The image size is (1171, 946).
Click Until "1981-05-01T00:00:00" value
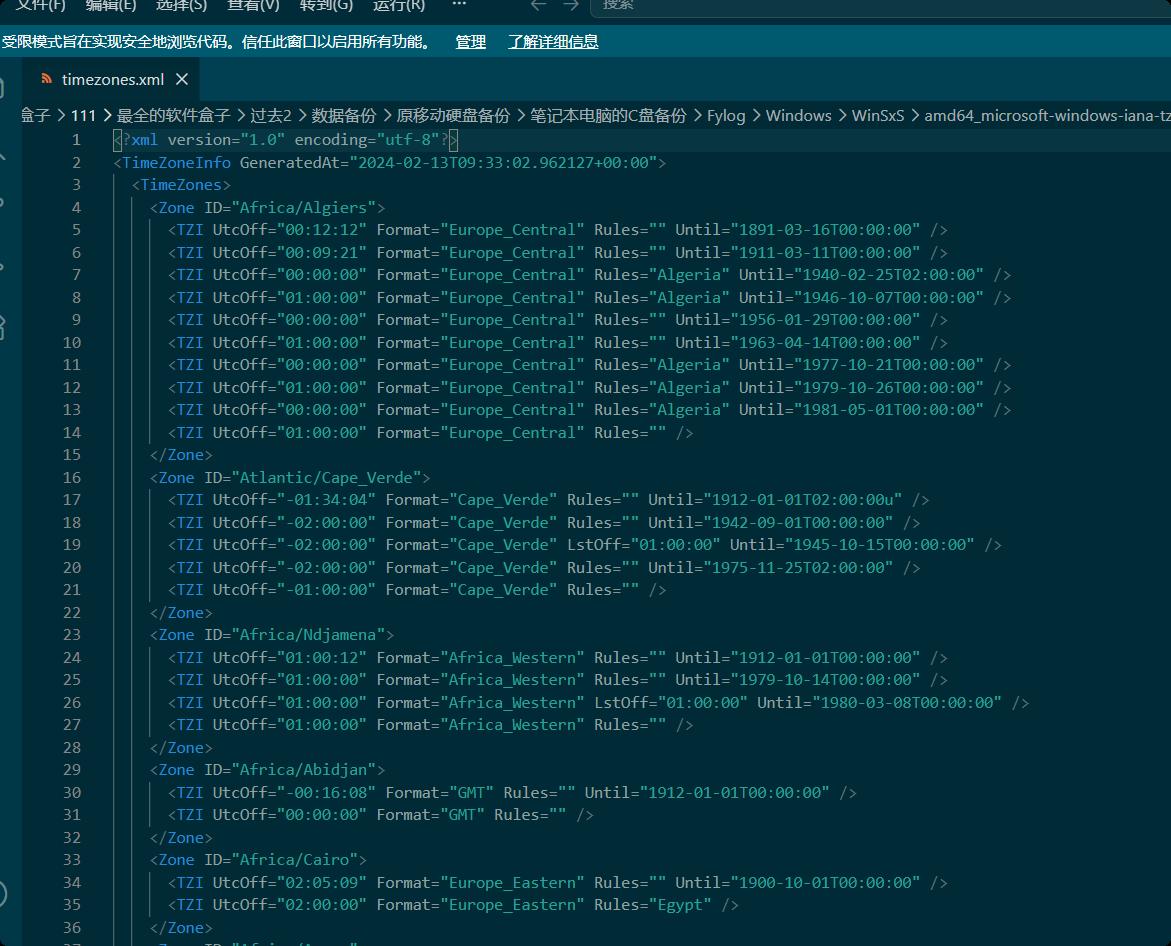click(889, 409)
